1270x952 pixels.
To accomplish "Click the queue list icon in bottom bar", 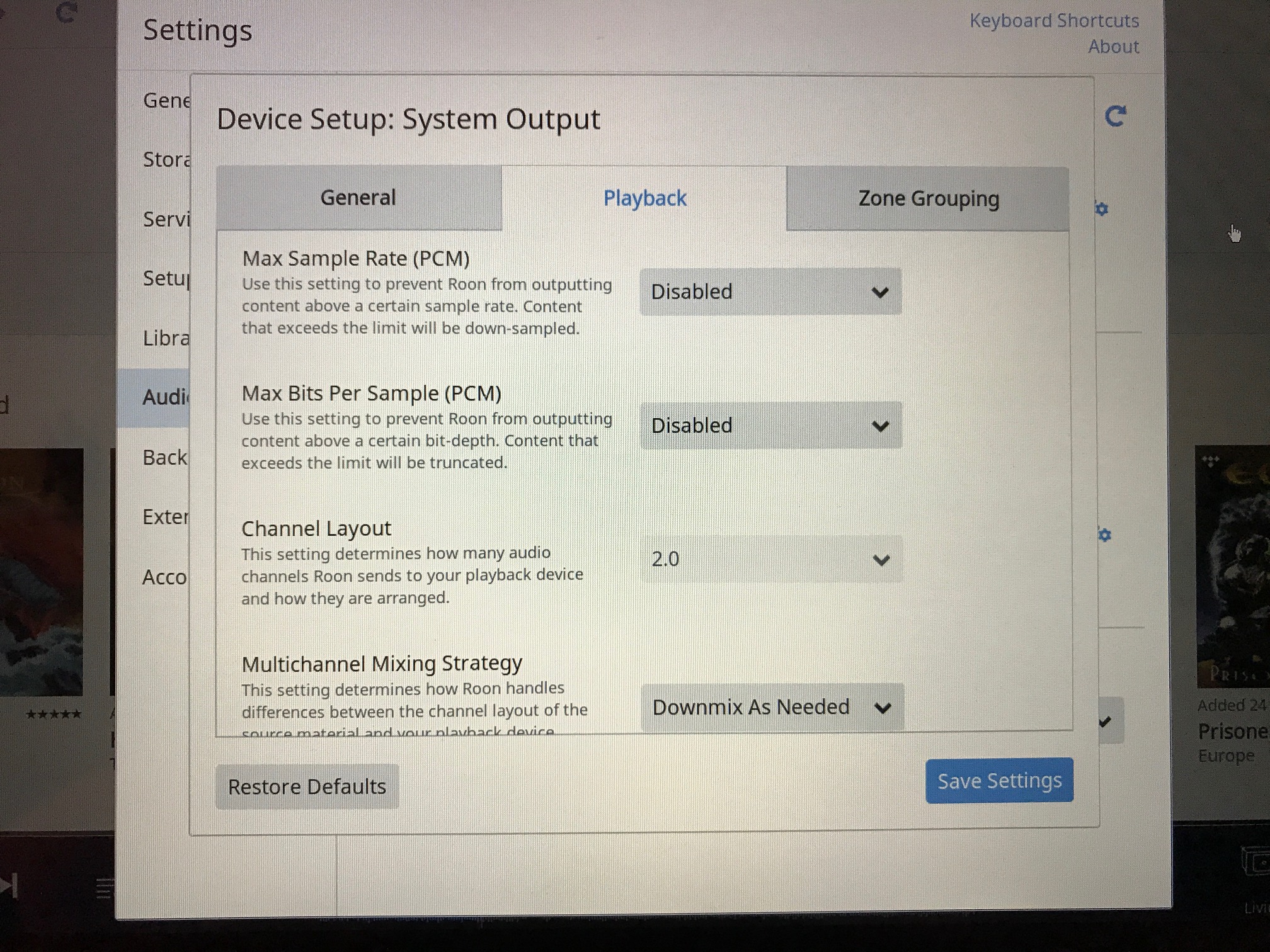I will tap(105, 888).
